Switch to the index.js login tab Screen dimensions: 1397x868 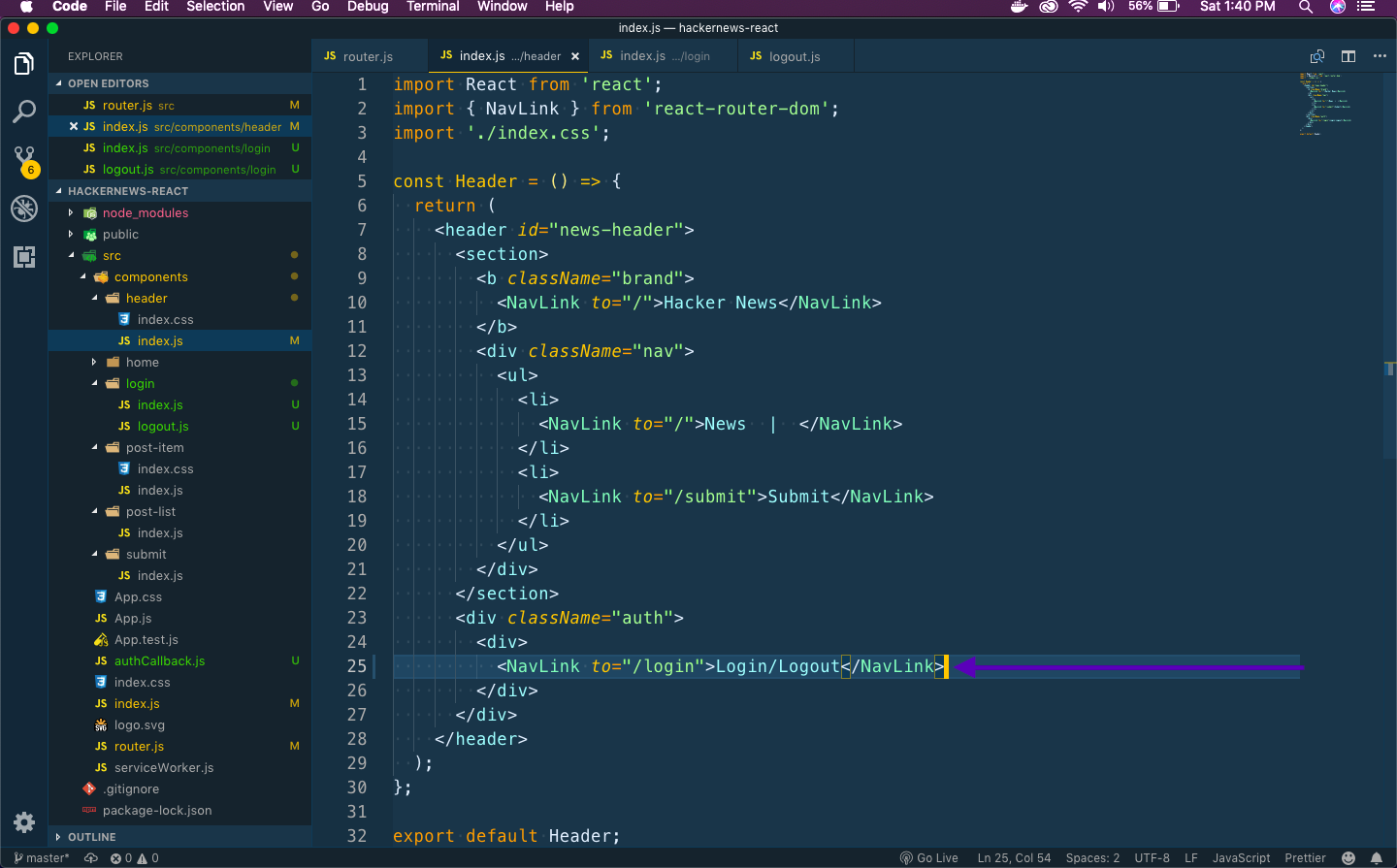point(663,56)
